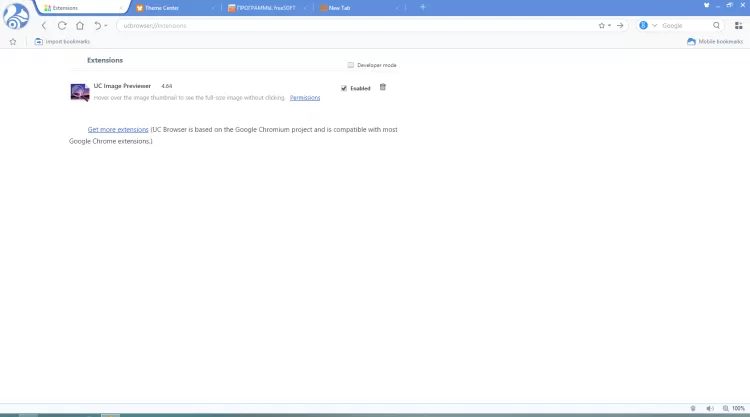Image resolution: width=750 pixels, height=417 pixels.
Task: Select the UC Image Previewer name text
Action: click(x=122, y=86)
